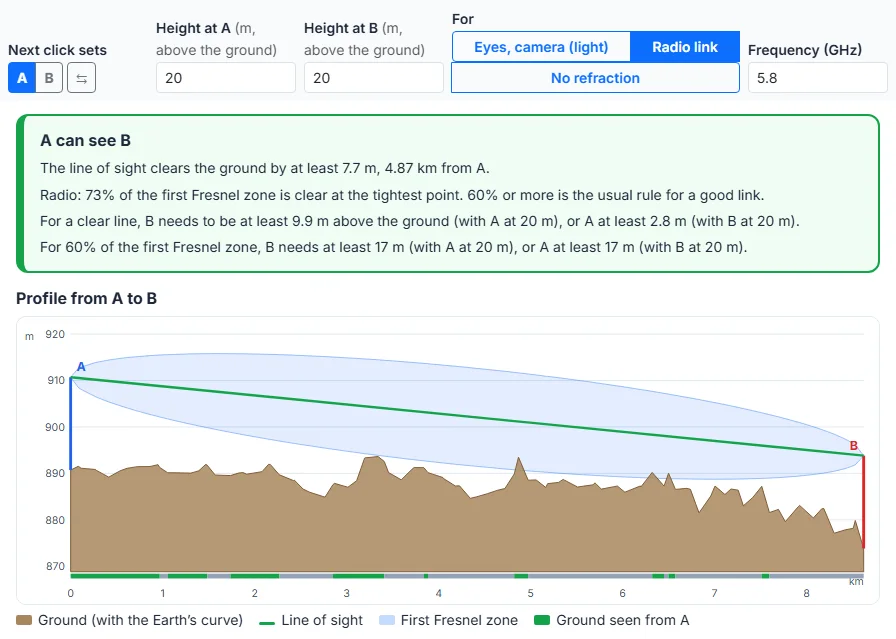This screenshot has height=639, width=896.
Task: Click the blue A marker on profile
Action: [x=81, y=367]
